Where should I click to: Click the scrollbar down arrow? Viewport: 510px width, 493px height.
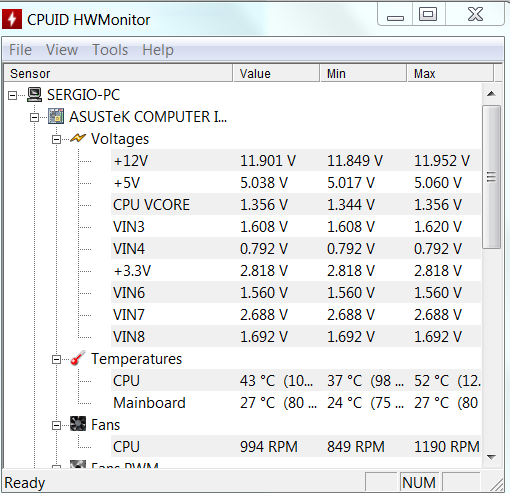pos(491,457)
